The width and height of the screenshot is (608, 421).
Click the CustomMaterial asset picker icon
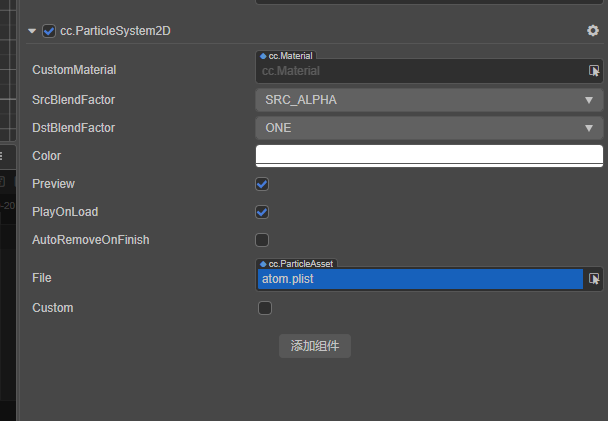(594, 71)
